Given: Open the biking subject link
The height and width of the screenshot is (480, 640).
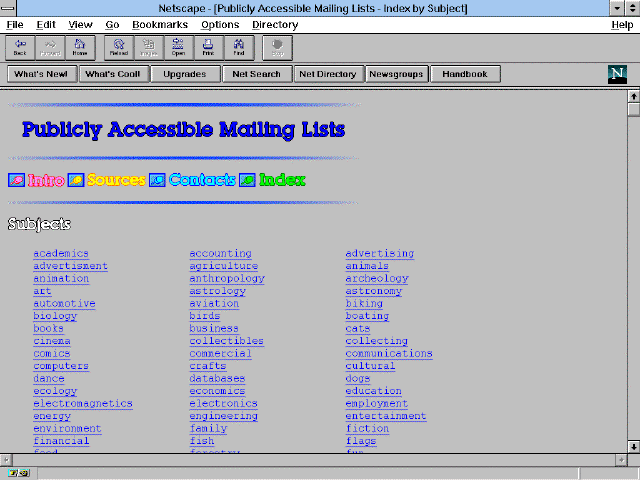Looking at the screenshot, I should tap(364, 303).
